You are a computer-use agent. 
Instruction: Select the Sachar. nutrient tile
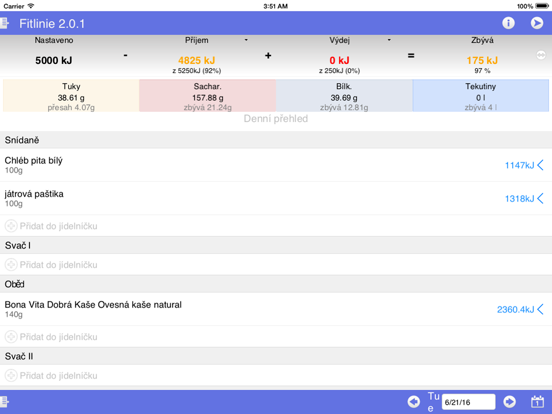point(208,96)
